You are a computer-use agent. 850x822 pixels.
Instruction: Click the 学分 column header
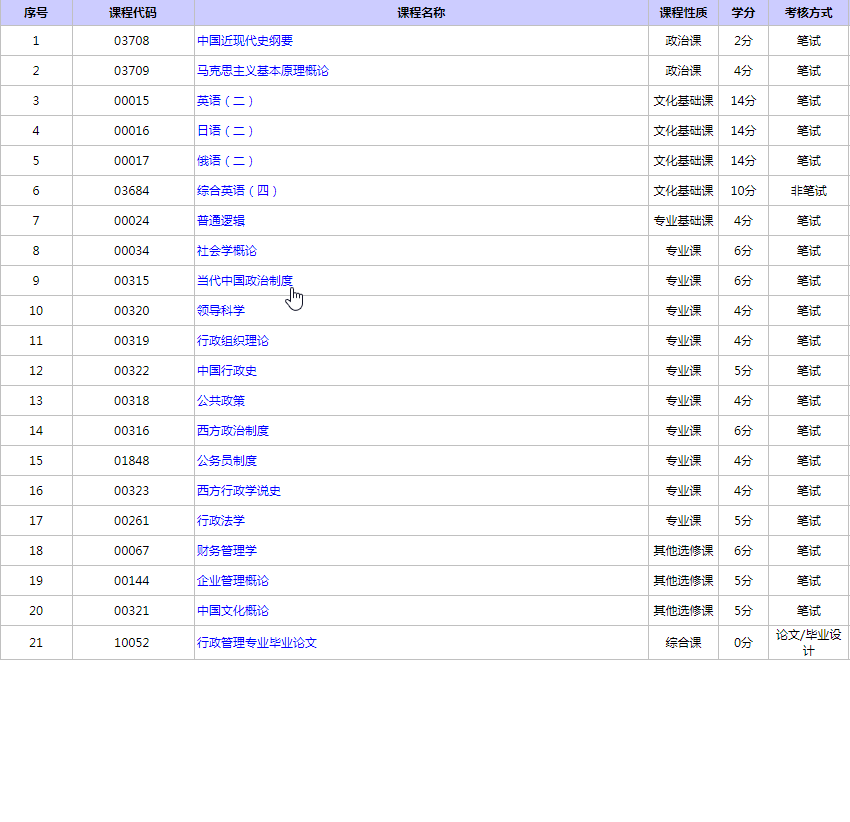click(743, 12)
